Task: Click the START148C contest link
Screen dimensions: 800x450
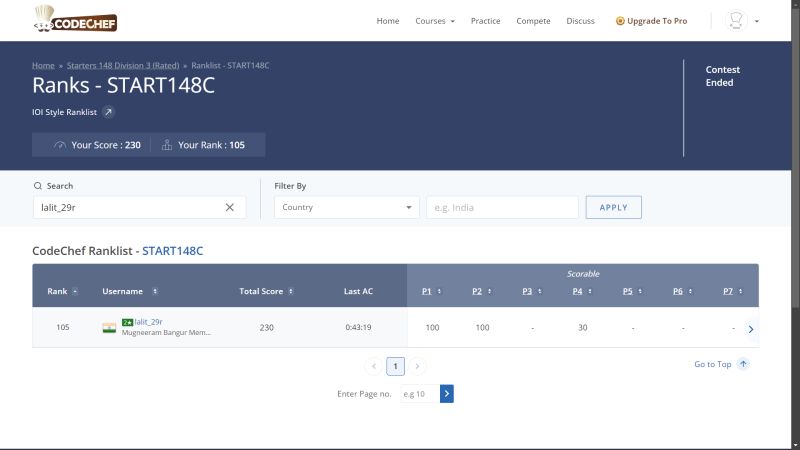Action: [172, 251]
